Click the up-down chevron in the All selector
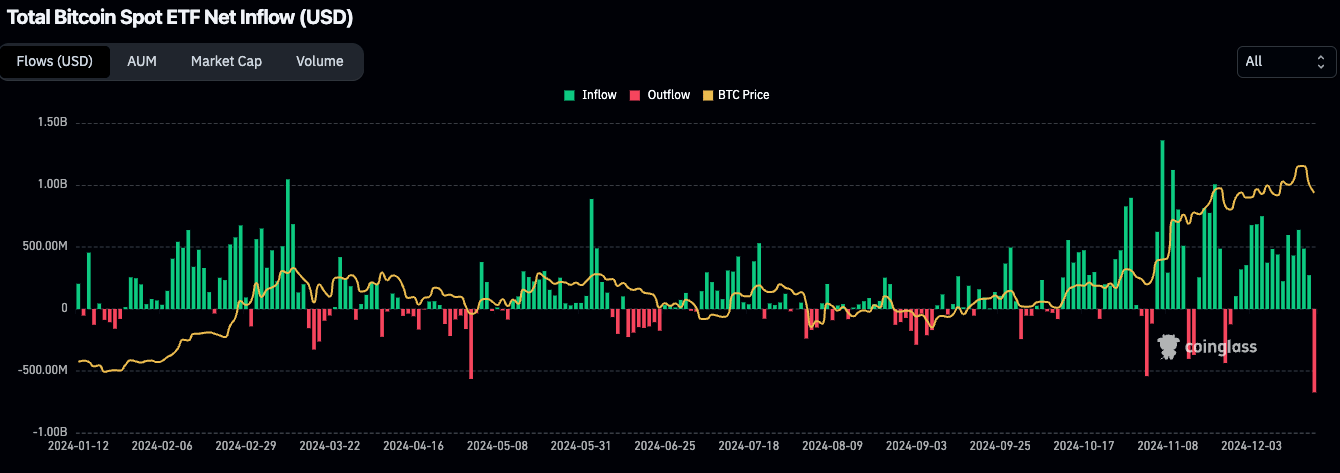 (1319, 61)
